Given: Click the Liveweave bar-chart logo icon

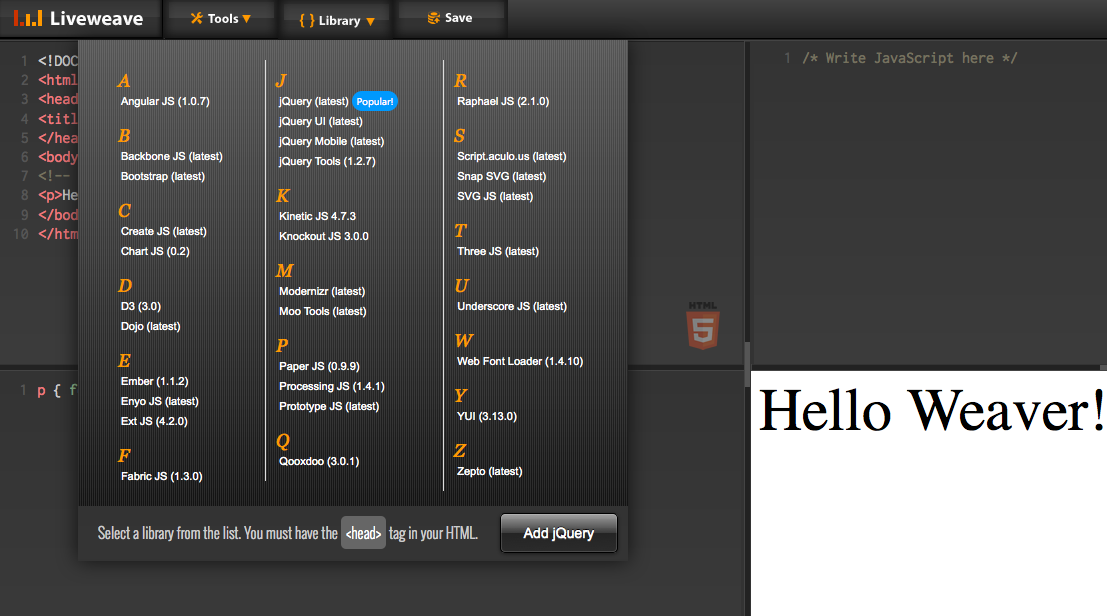Looking at the screenshot, I should tap(28, 18).
